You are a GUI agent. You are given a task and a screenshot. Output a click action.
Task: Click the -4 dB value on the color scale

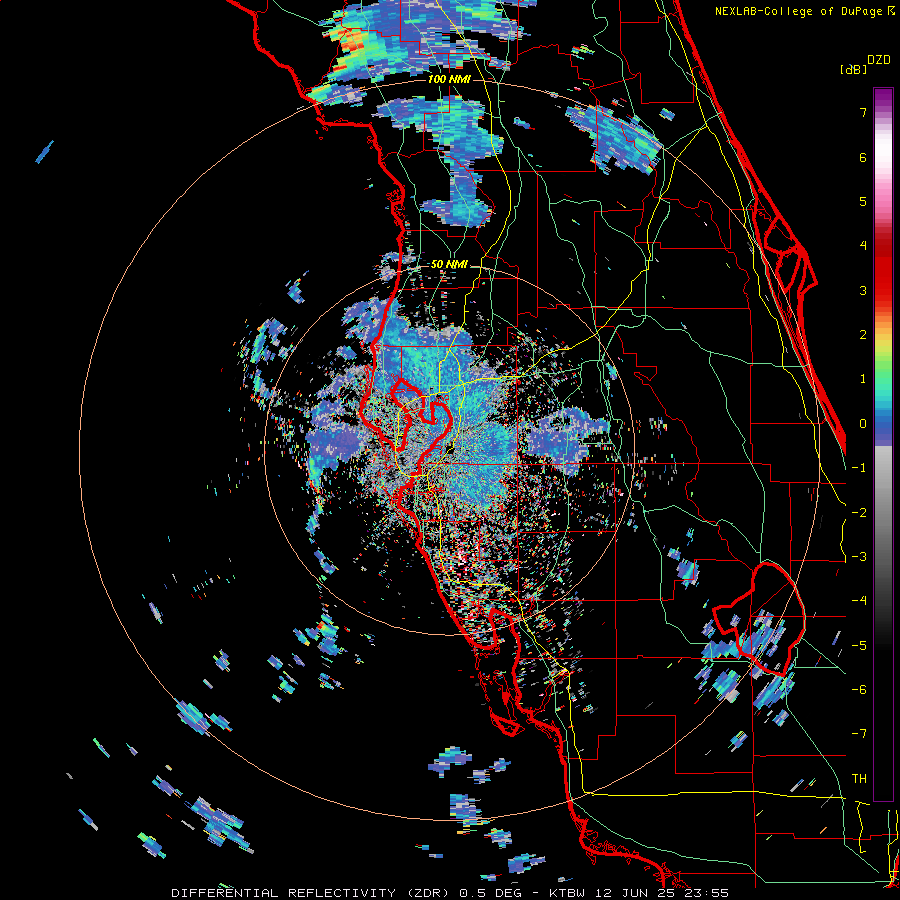[x=859, y=601]
